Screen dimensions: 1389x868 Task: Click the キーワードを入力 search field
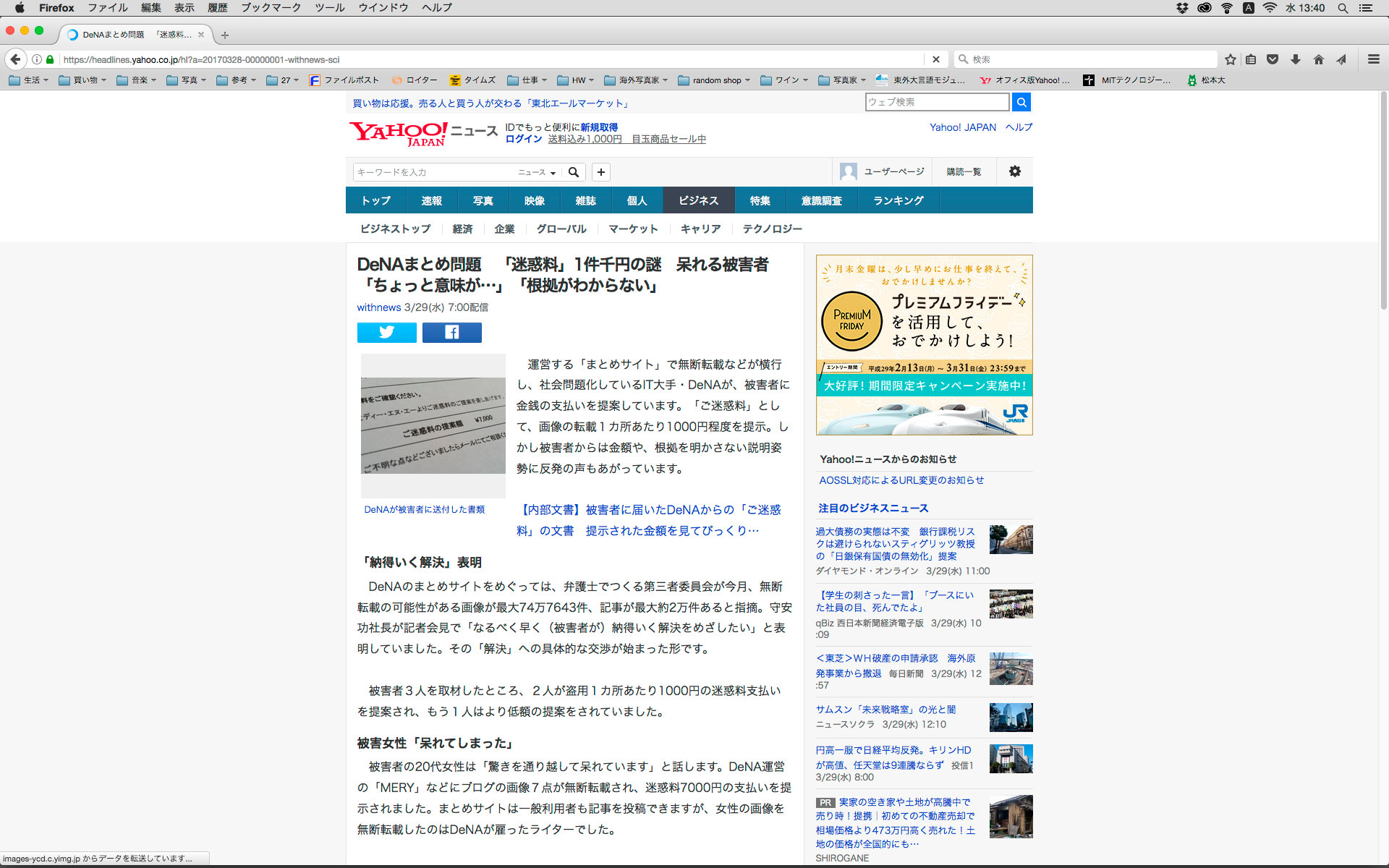pos(434,172)
